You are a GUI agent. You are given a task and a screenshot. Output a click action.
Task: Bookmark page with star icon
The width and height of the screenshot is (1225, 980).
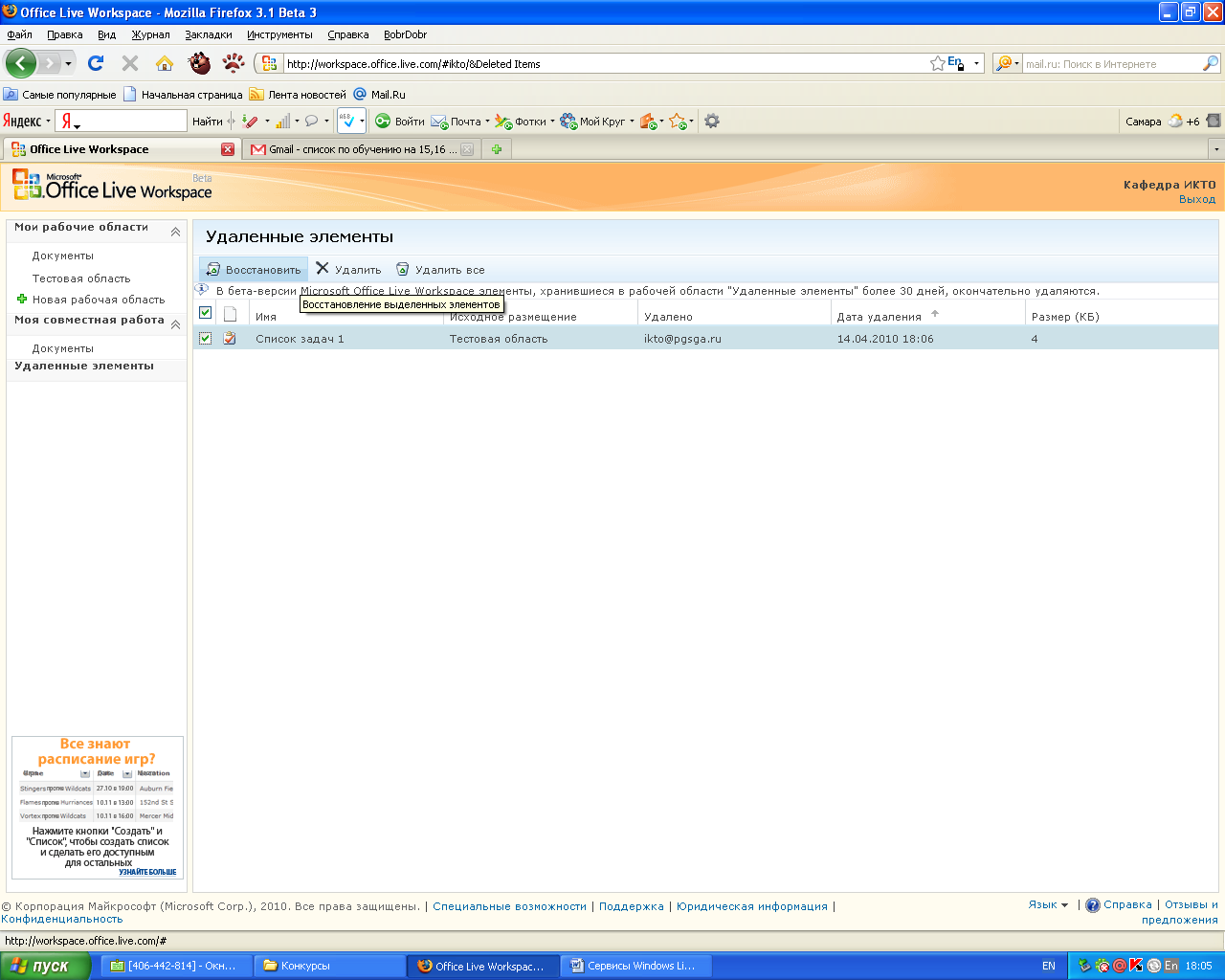(x=938, y=63)
